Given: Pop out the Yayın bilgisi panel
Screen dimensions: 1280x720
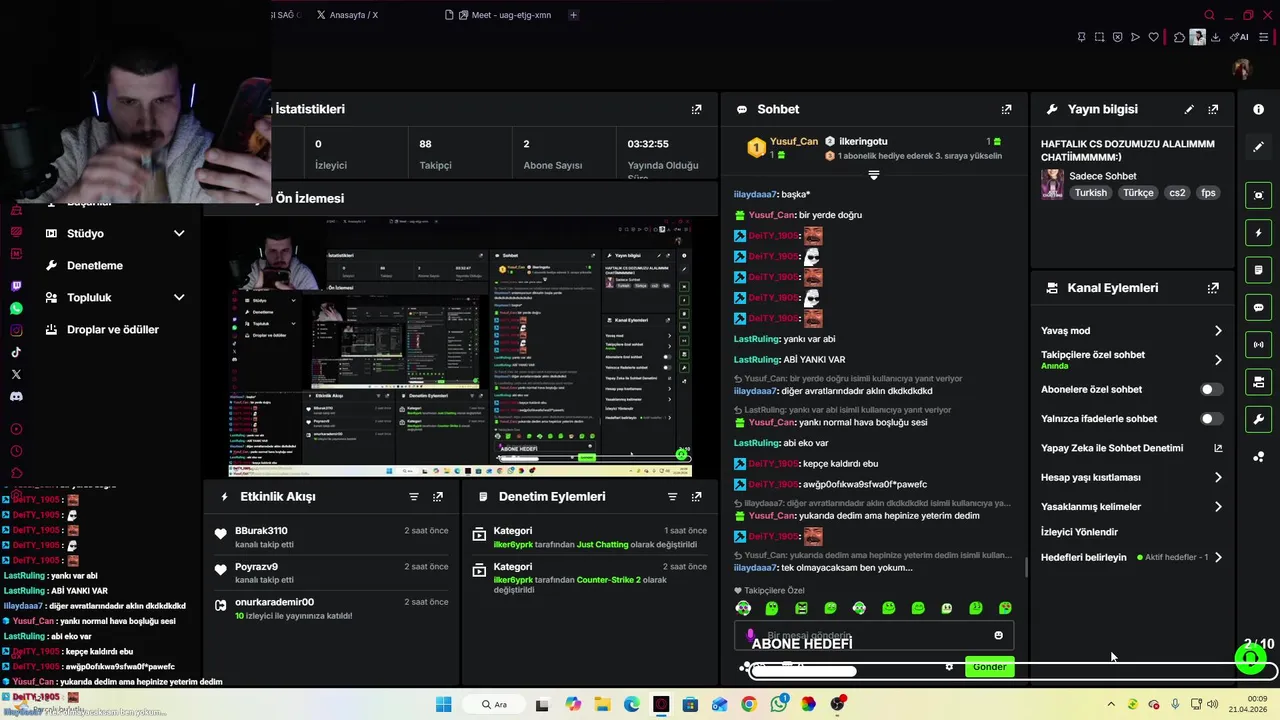Looking at the screenshot, I should click(x=1213, y=109).
